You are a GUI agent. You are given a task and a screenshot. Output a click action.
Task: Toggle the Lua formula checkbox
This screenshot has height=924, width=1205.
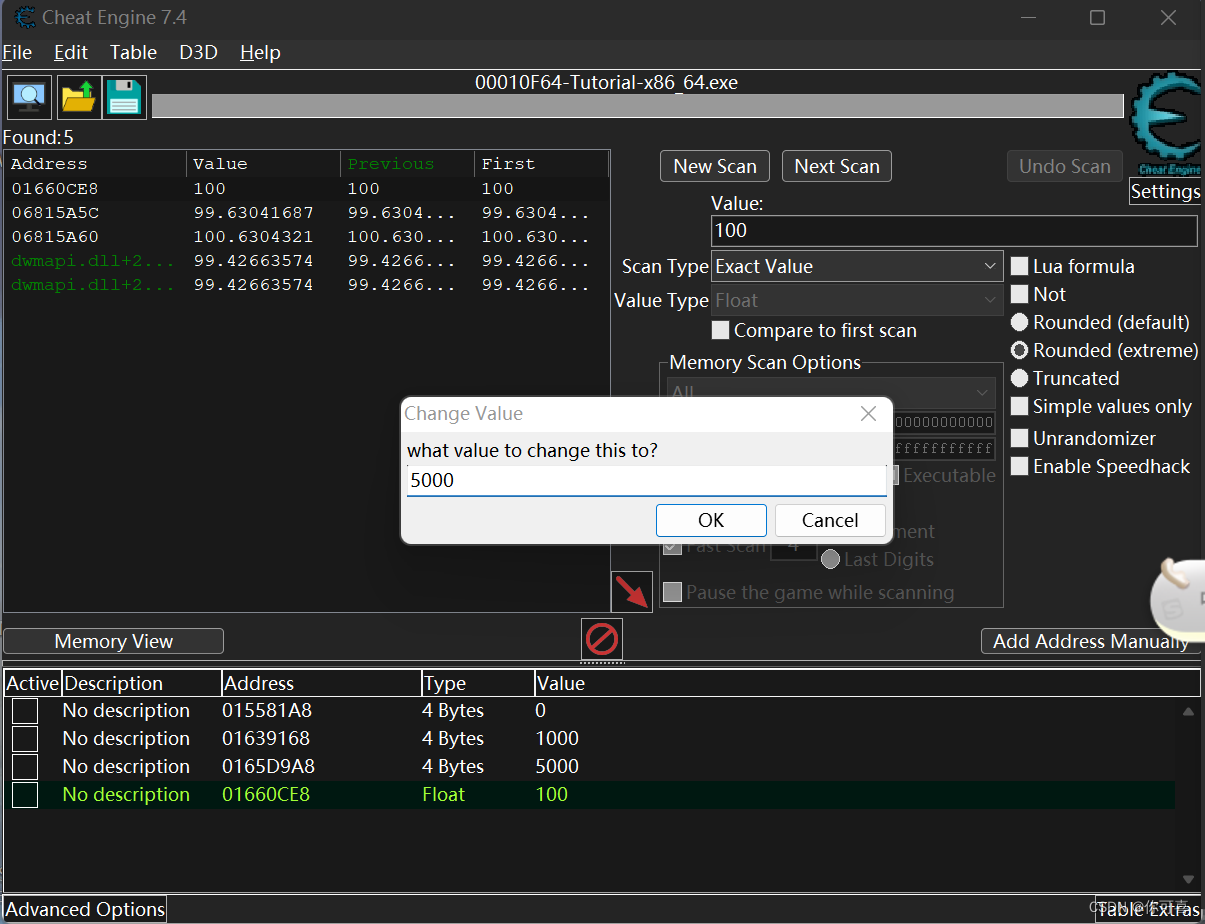[x=1019, y=266]
